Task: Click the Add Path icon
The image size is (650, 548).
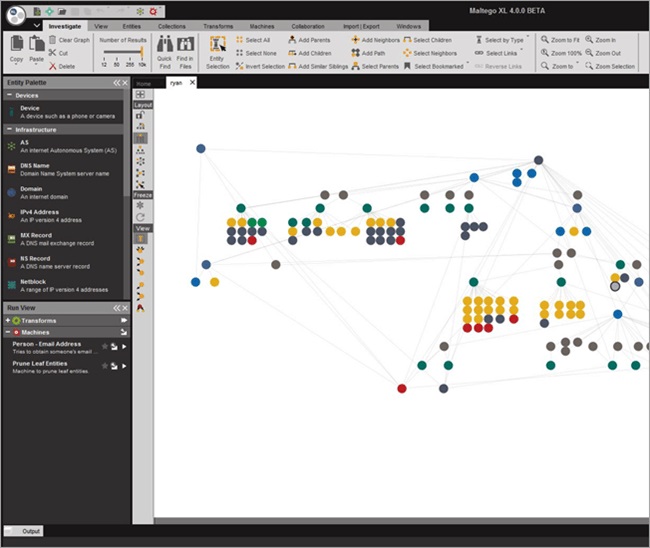Action: [x=355, y=53]
